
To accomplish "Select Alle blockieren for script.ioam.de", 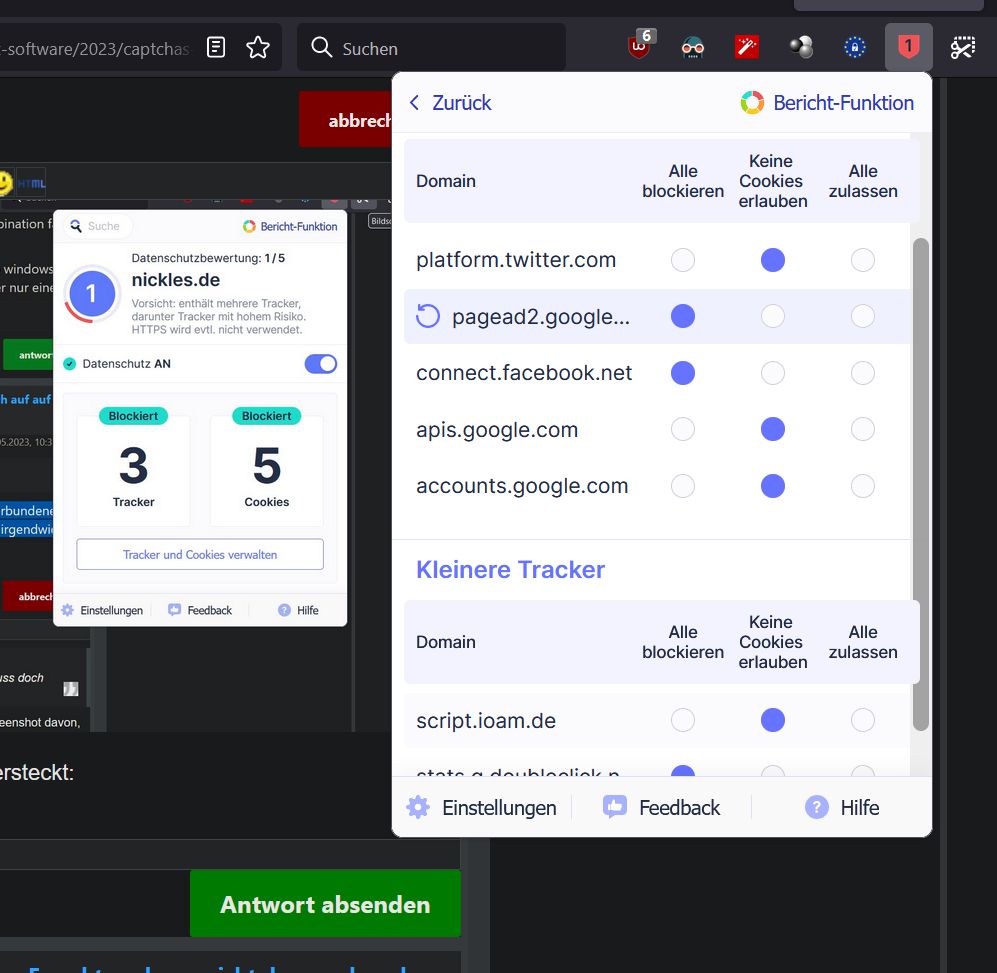I will (x=683, y=721).
